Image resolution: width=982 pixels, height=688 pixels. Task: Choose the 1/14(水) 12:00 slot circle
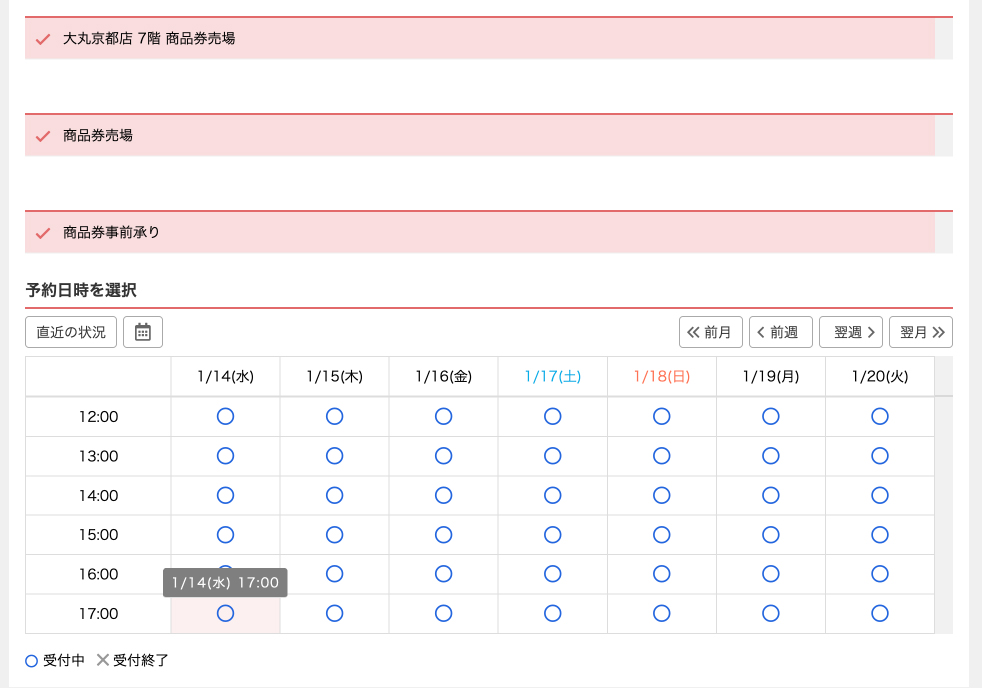(225, 416)
